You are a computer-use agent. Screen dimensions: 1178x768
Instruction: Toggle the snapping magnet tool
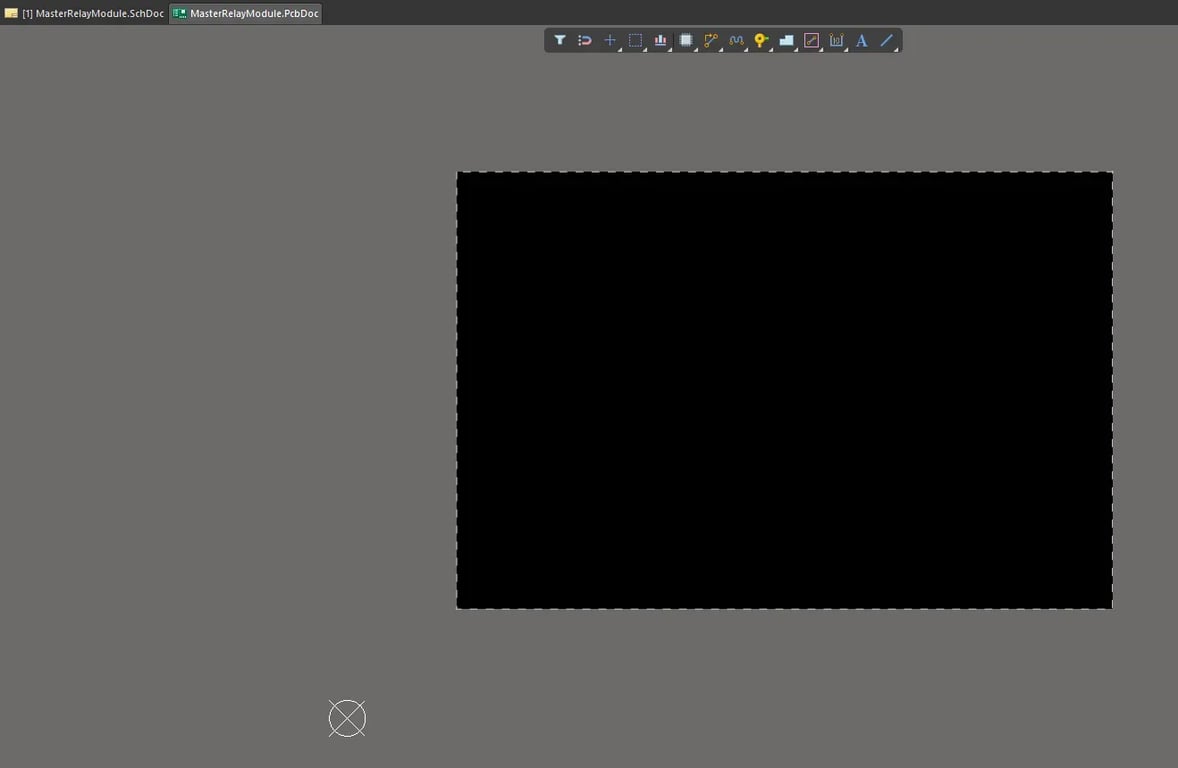click(x=585, y=40)
